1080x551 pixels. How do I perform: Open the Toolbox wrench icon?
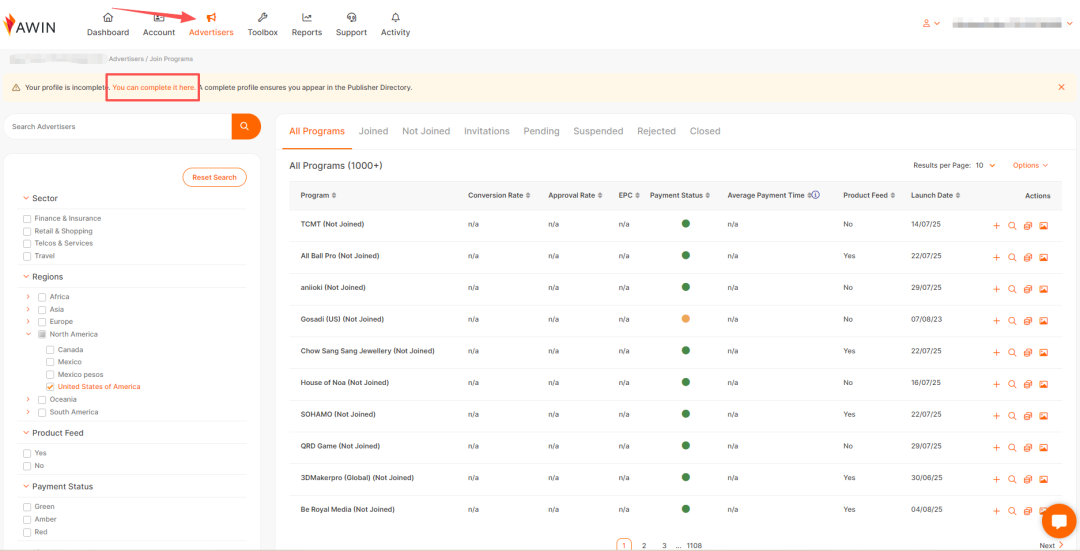coord(262,18)
